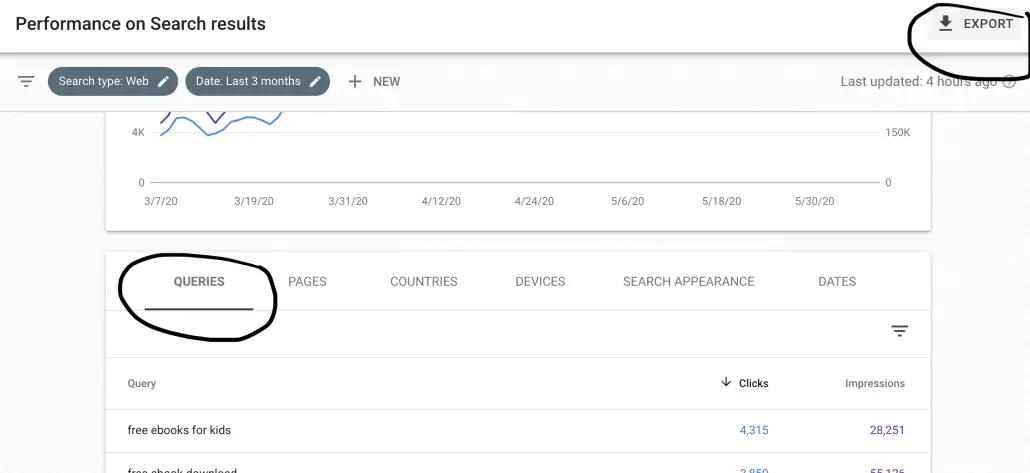Viewport: 1030px width, 473px height.
Task: Switch to the PAGES tab
Action: pyautogui.click(x=307, y=282)
